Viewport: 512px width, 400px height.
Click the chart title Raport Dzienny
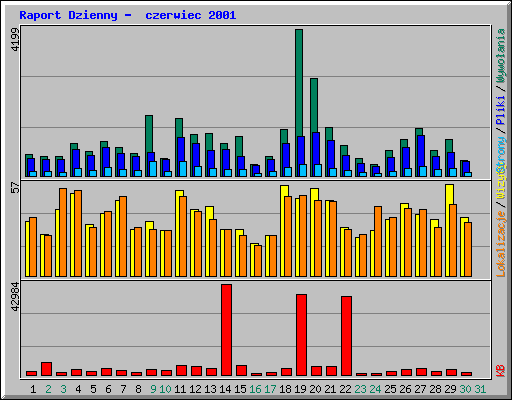68,15
